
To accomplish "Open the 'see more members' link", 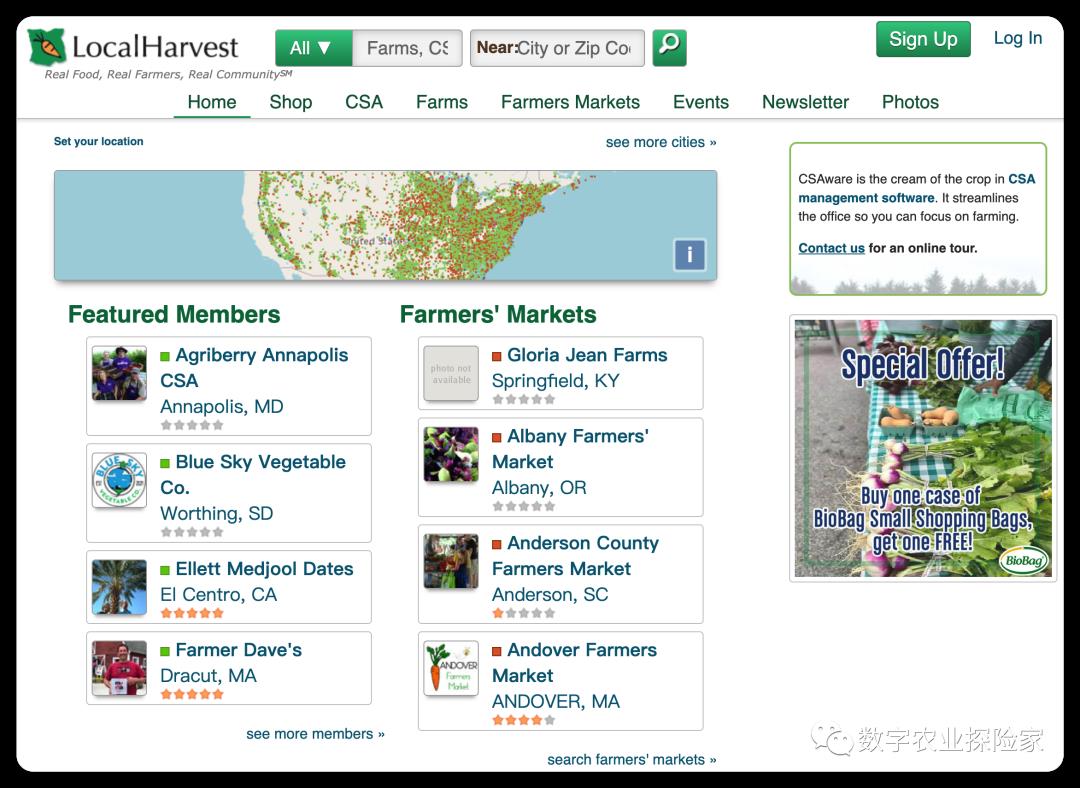I will pos(315,734).
